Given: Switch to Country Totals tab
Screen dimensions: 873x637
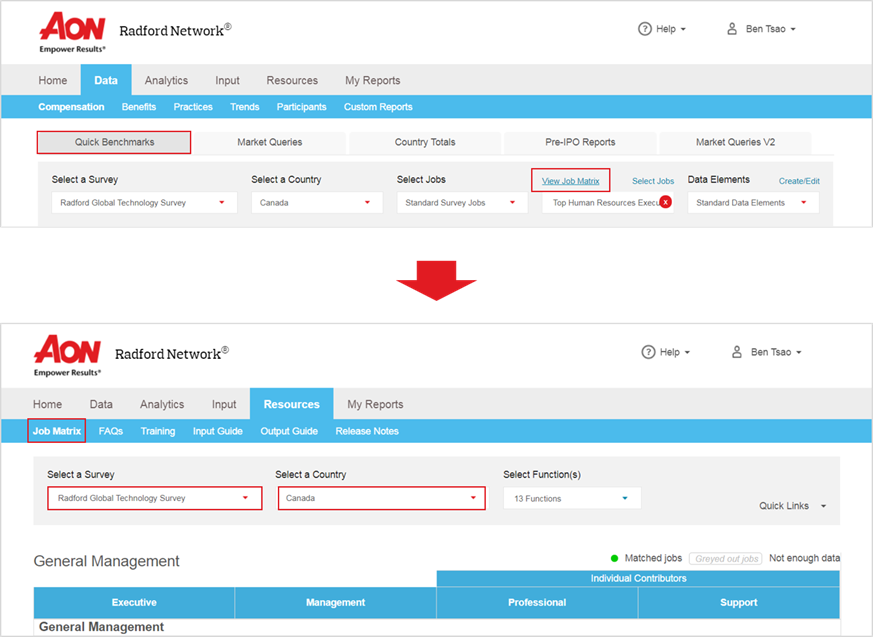Looking at the screenshot, I should [425, 142].
